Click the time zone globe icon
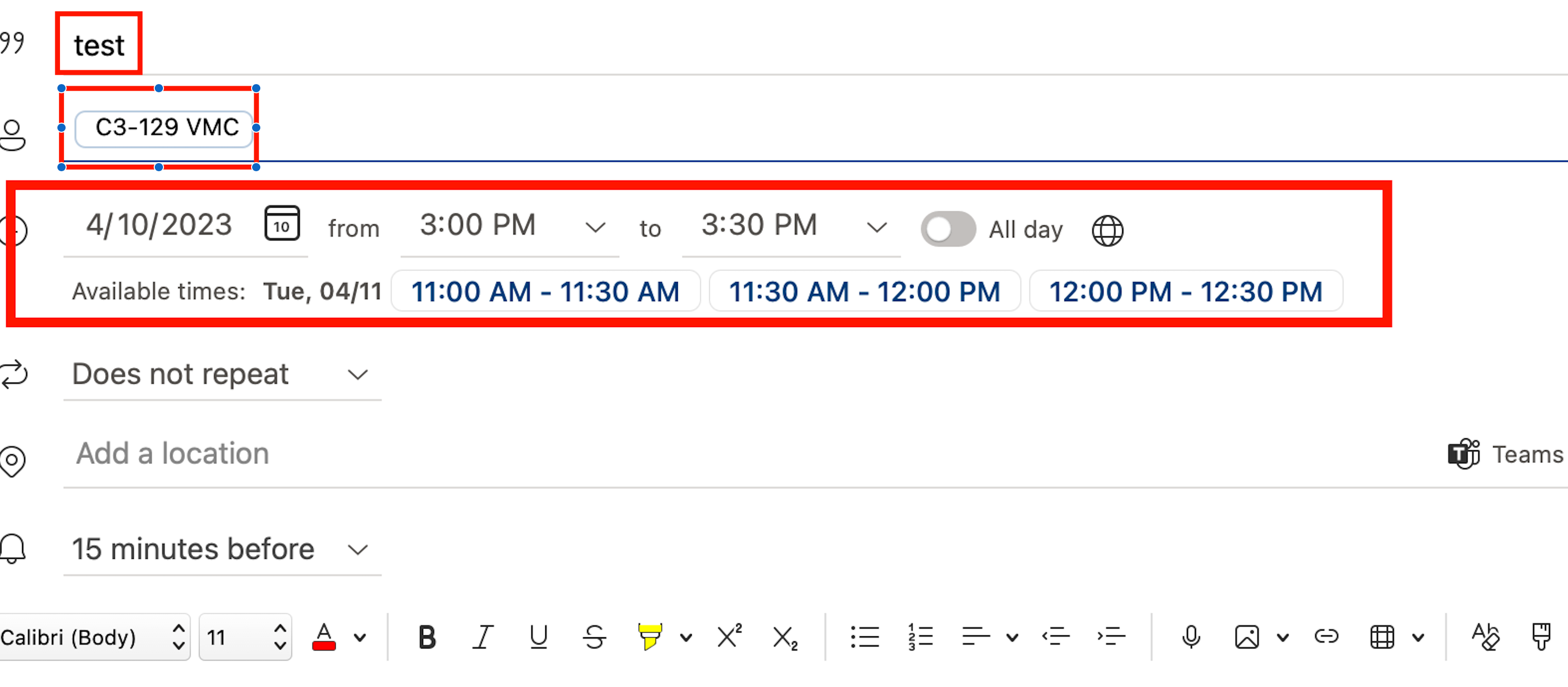 1107,230
